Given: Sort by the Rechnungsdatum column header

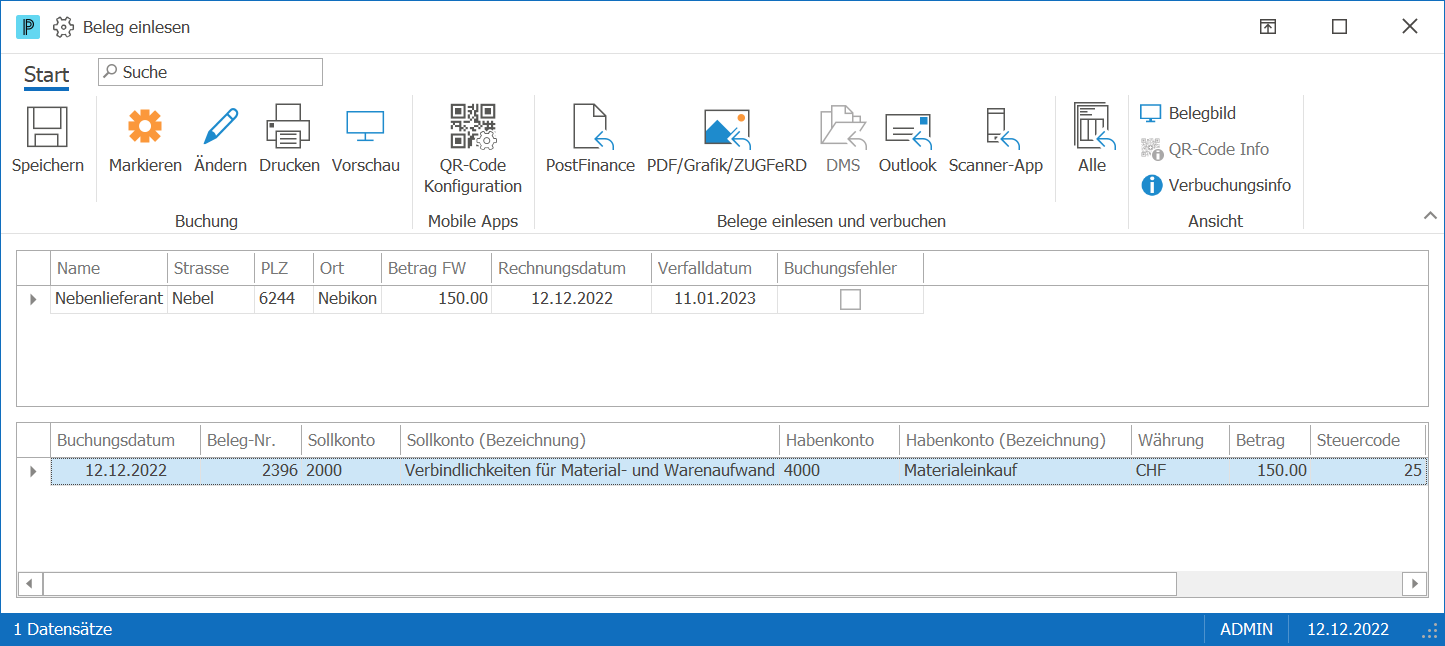Looking at the screenshot, I should point(571,268).
